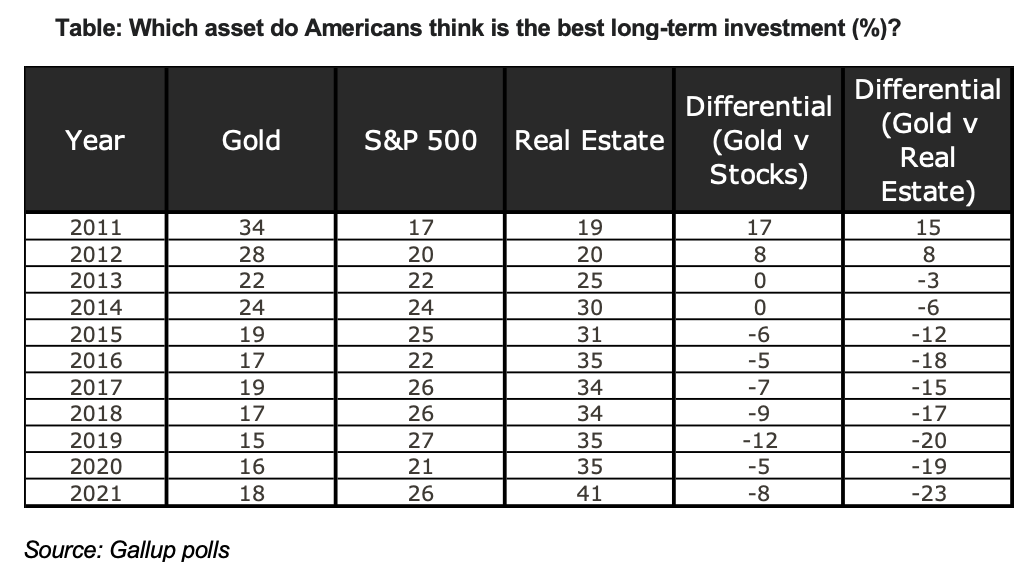Select the Gold value for 2011
The height and width of the screenshot is (574, 1034).
pos(251,227)
